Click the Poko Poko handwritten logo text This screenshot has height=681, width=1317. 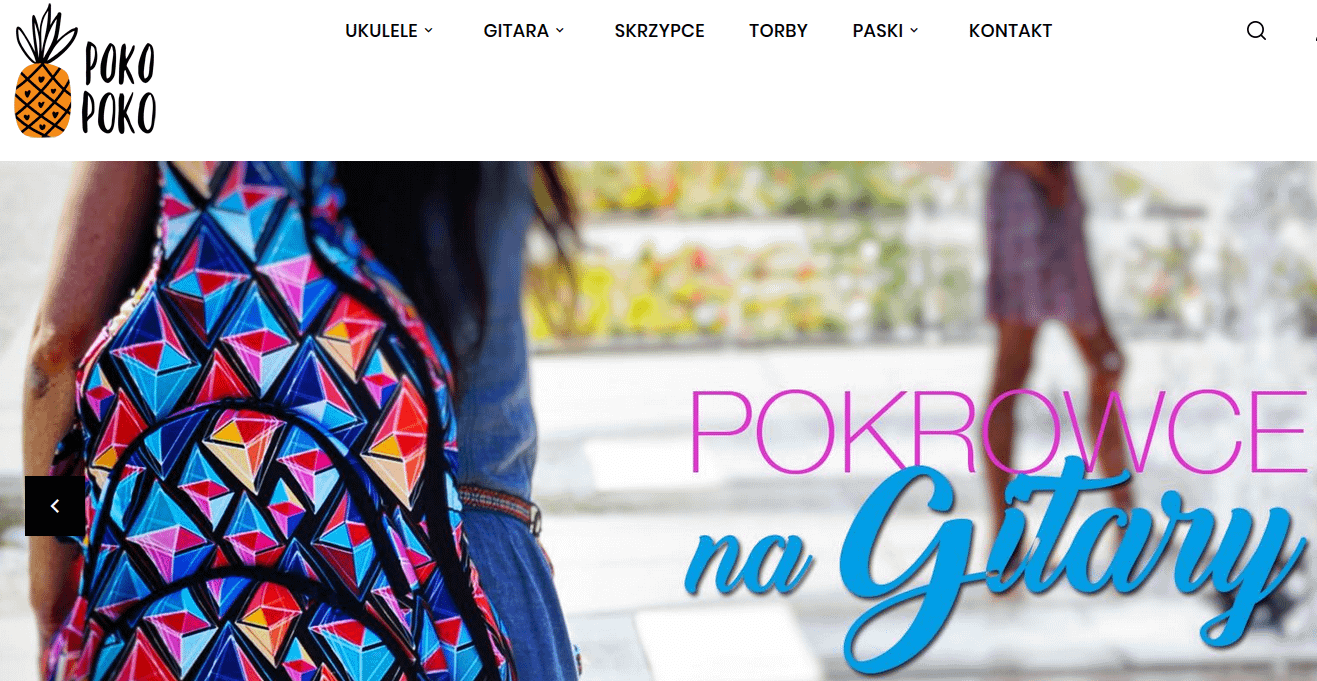point(118,90)
